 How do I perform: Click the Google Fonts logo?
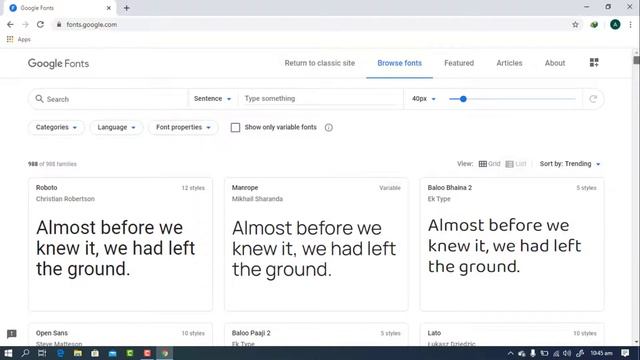tap(58, 63)
